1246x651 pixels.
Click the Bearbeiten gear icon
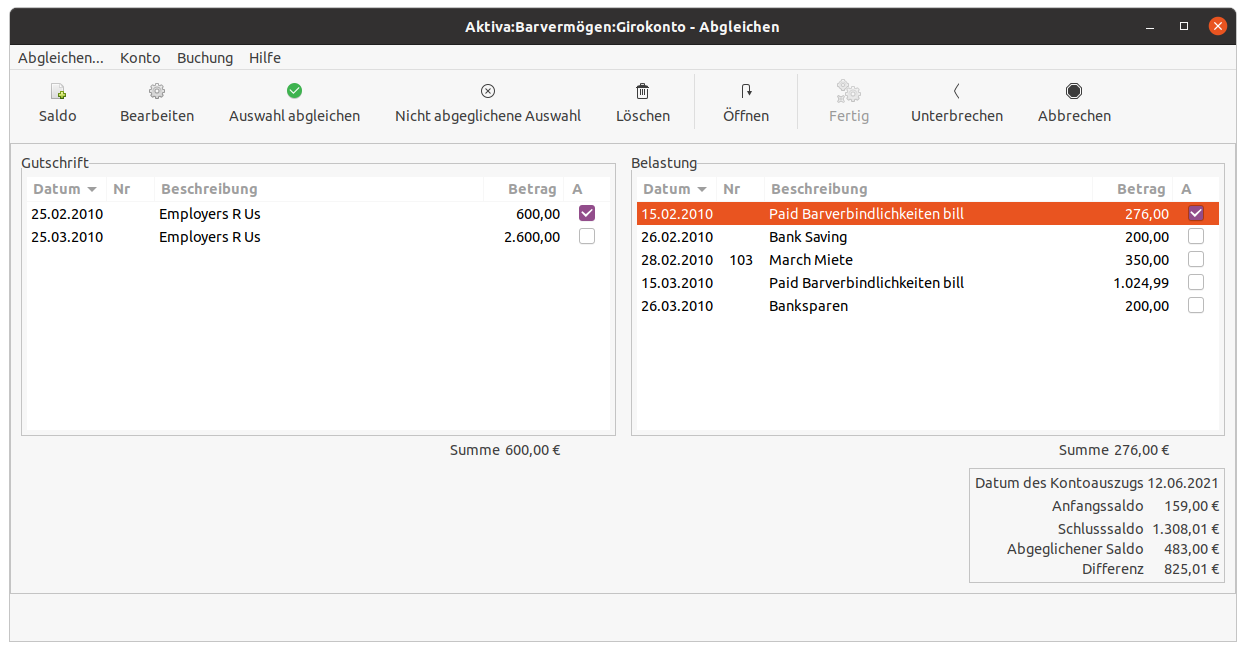click(x=157, y=92)
